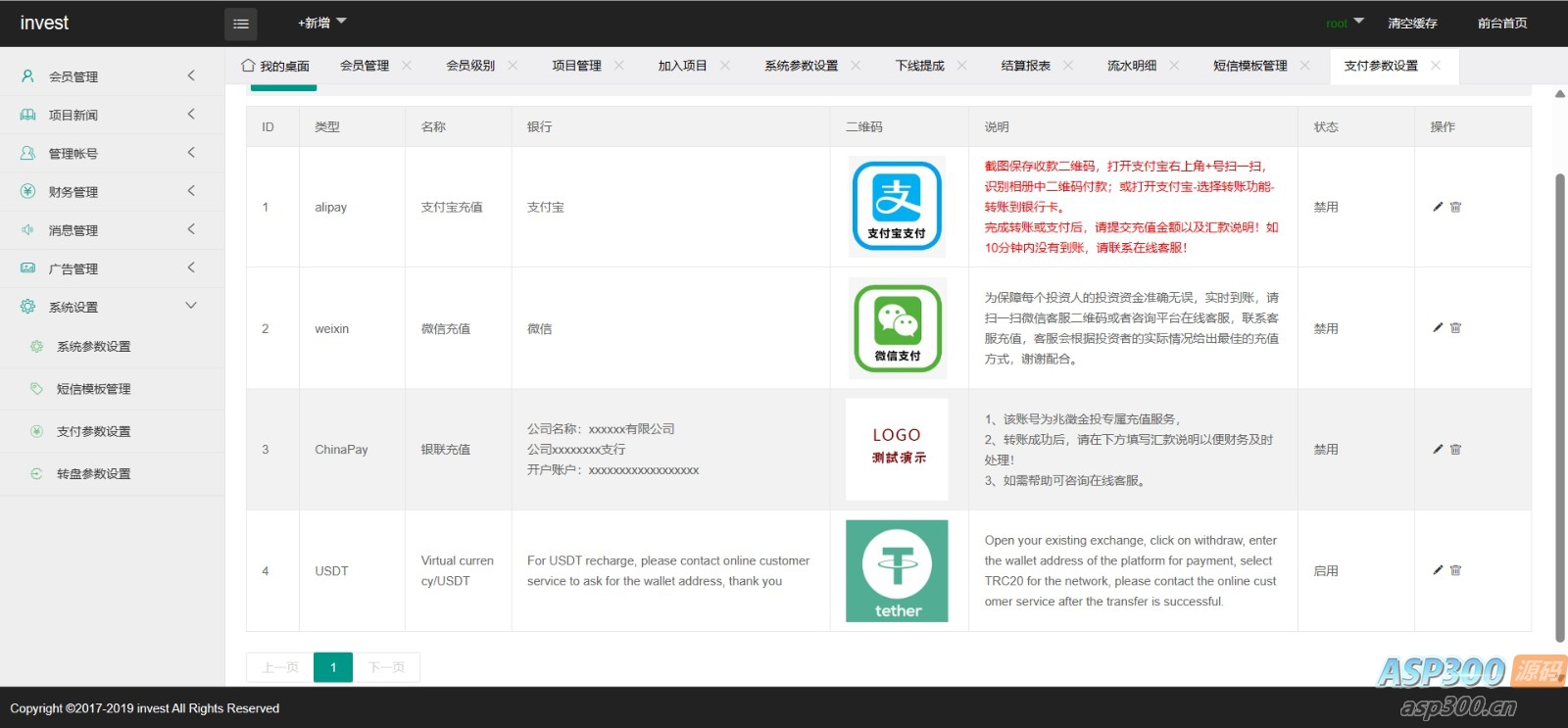The width and height of the screenshot is (1568, 728).
Task: Collapse the 系统设置 sidebar section
Action: (x=112, y=307)
